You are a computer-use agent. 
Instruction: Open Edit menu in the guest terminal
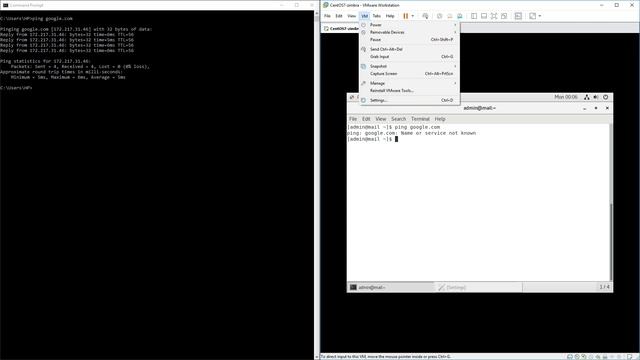pos(366,119)
